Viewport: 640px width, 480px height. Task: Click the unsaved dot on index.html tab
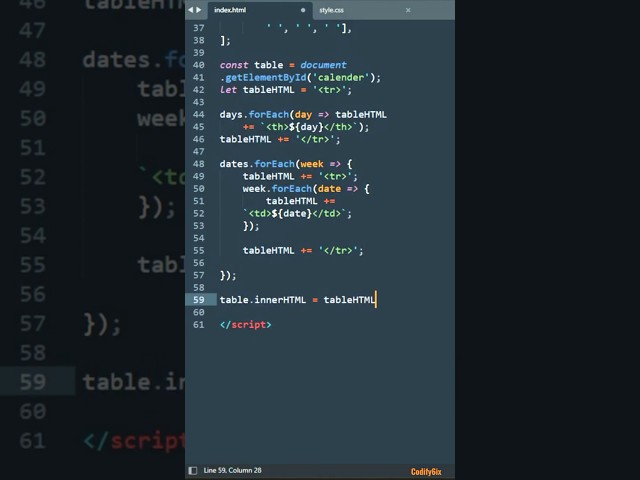(303, 10)
